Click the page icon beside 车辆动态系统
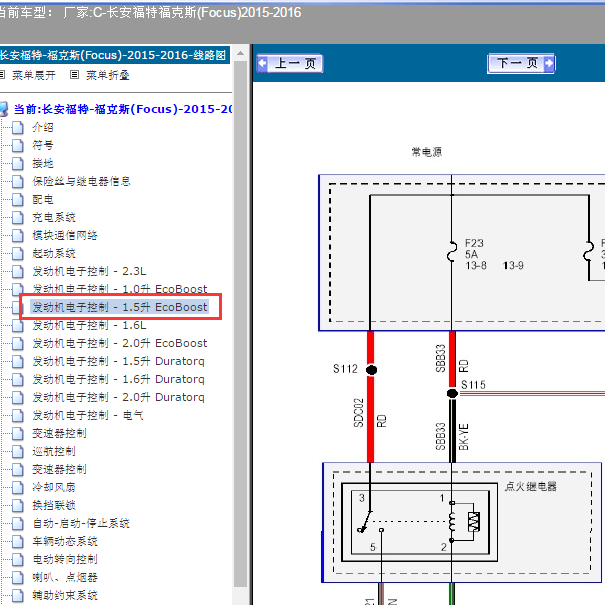The height and width of the screenshot is (605, 605). click(x=17, y=541)
